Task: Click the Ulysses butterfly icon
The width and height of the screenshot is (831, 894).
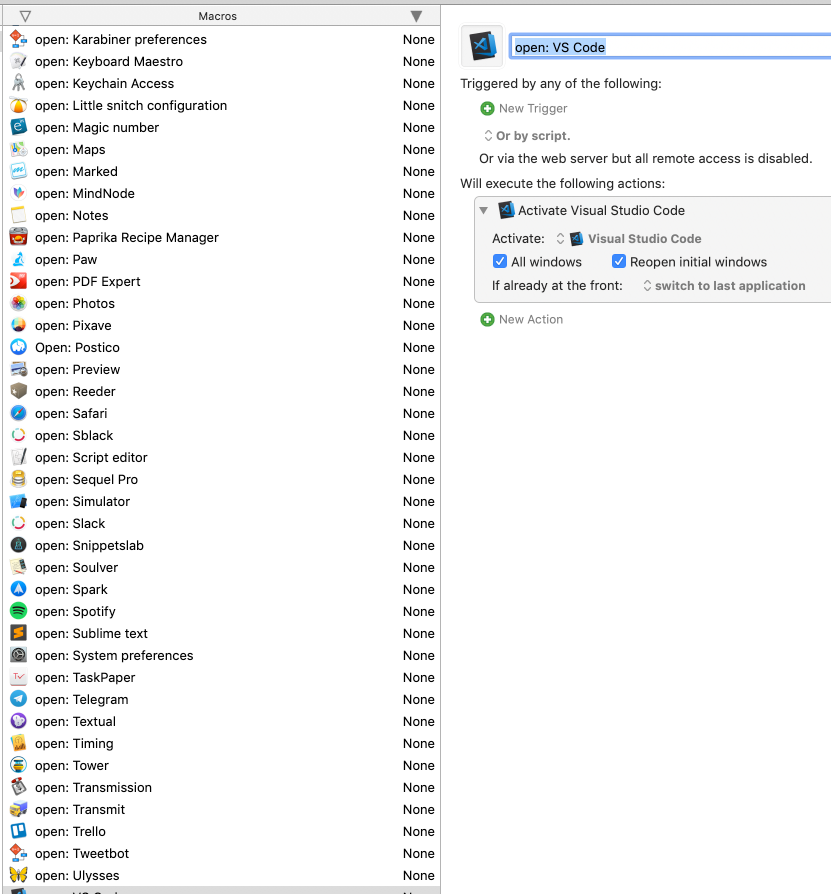Action: click(19, 875)
